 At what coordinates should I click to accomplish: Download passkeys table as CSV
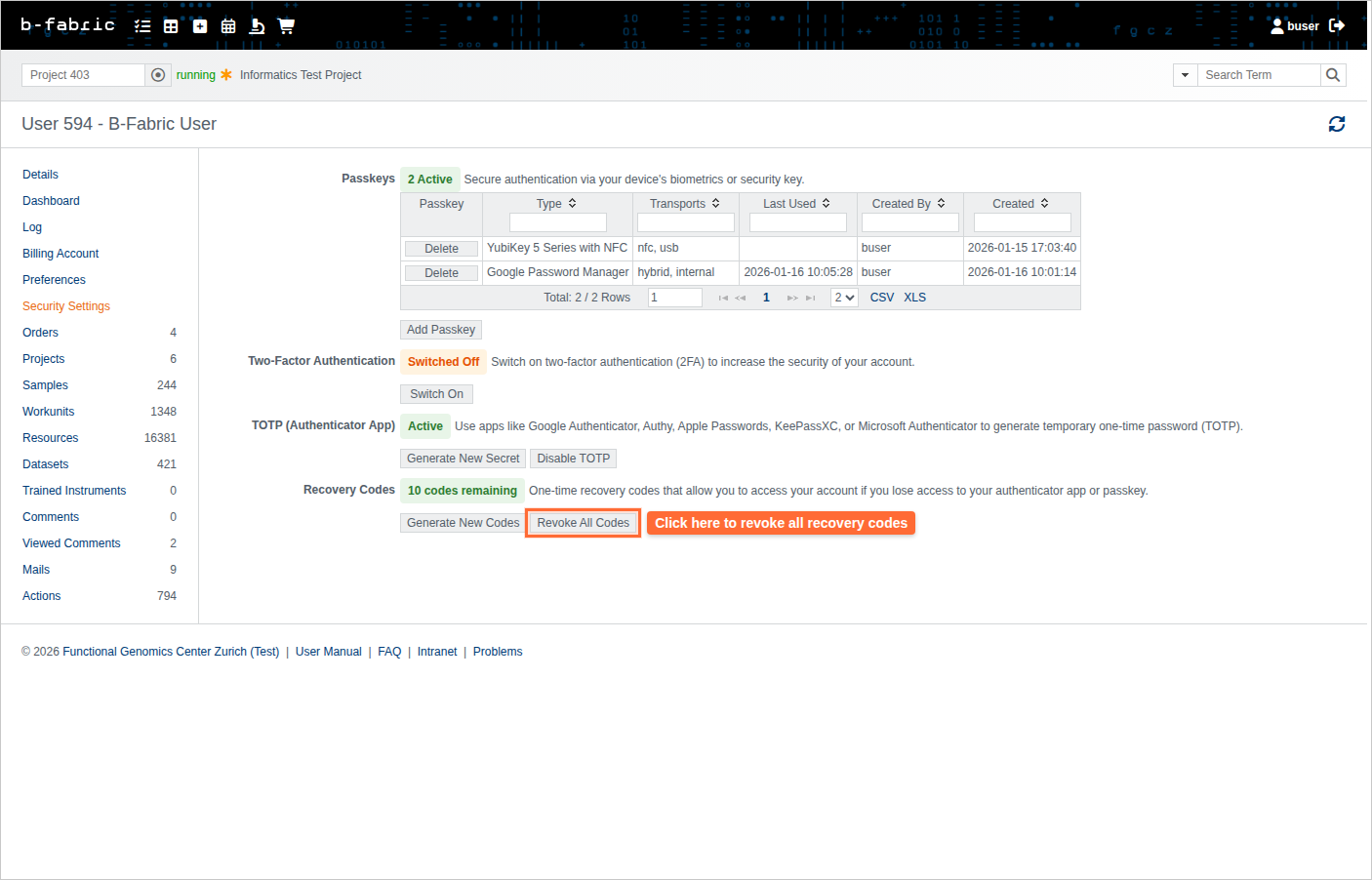881,298
